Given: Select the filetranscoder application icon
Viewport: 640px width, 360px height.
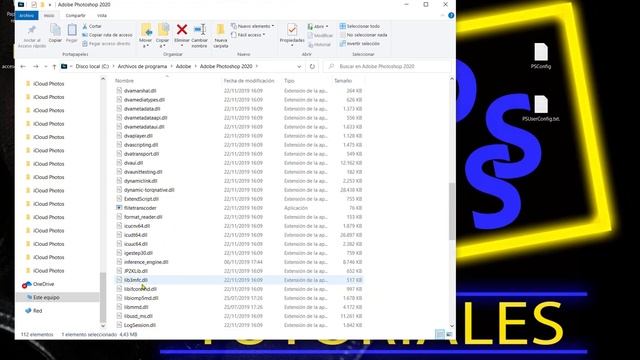Looking at the screenshot, I should tap(119, 208).
